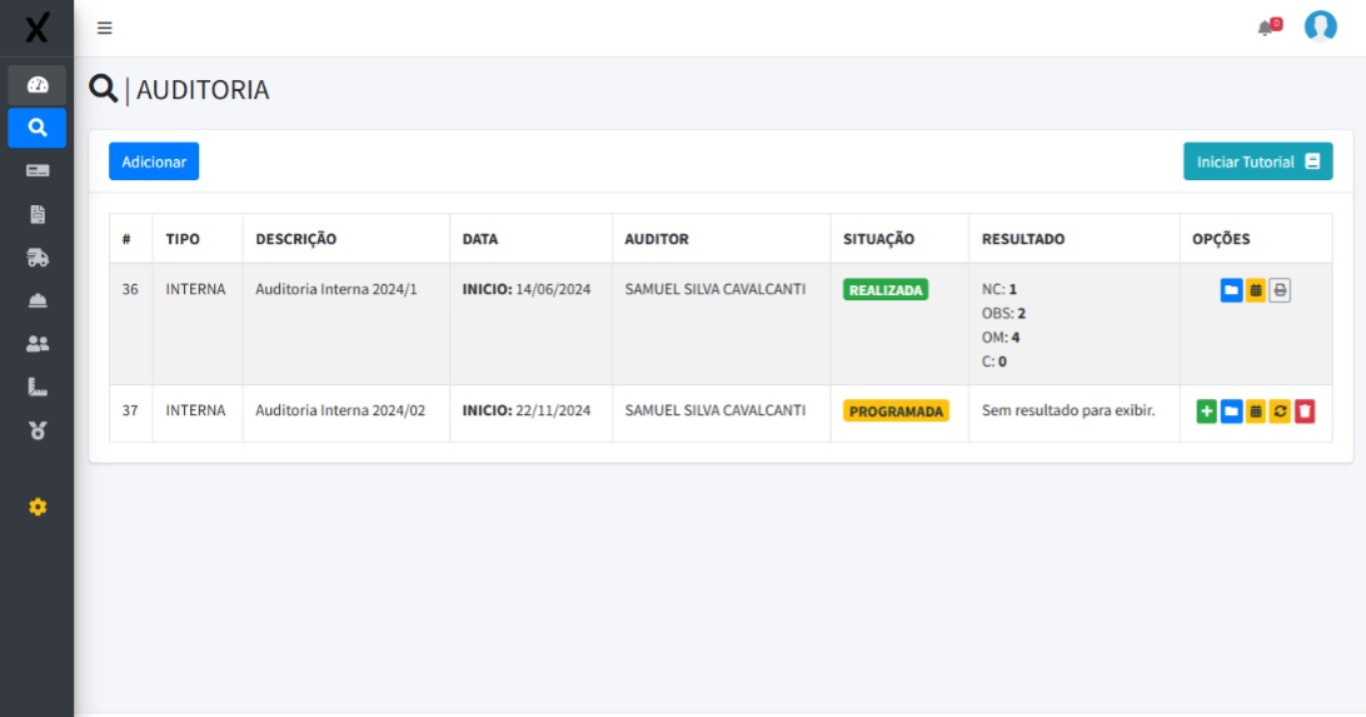1366x717 pixels.
Task: Open the user avatar profile menu
Action: 1320,27
